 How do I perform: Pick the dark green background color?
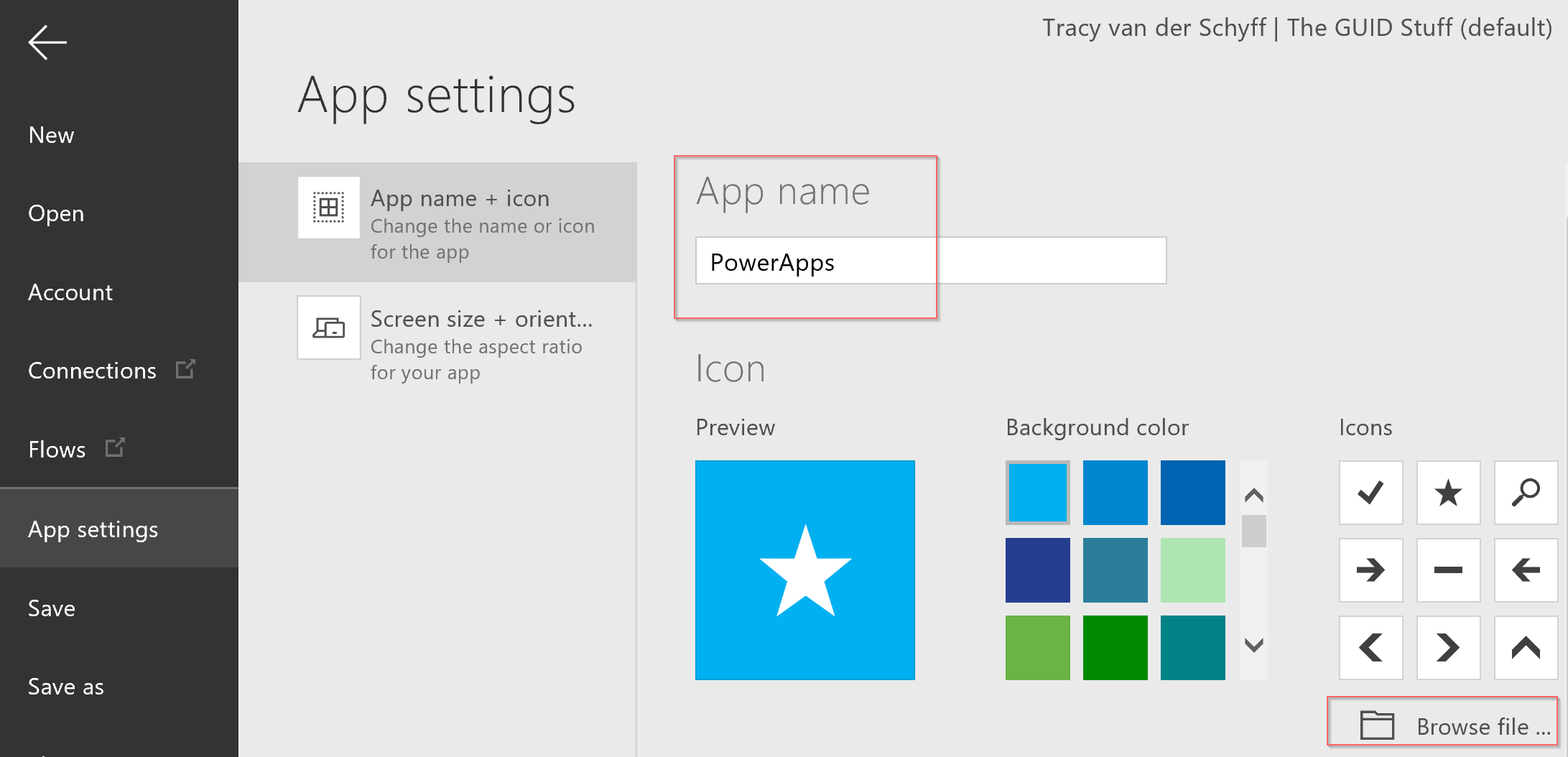pyautogui.click(x=1115, y=648)
